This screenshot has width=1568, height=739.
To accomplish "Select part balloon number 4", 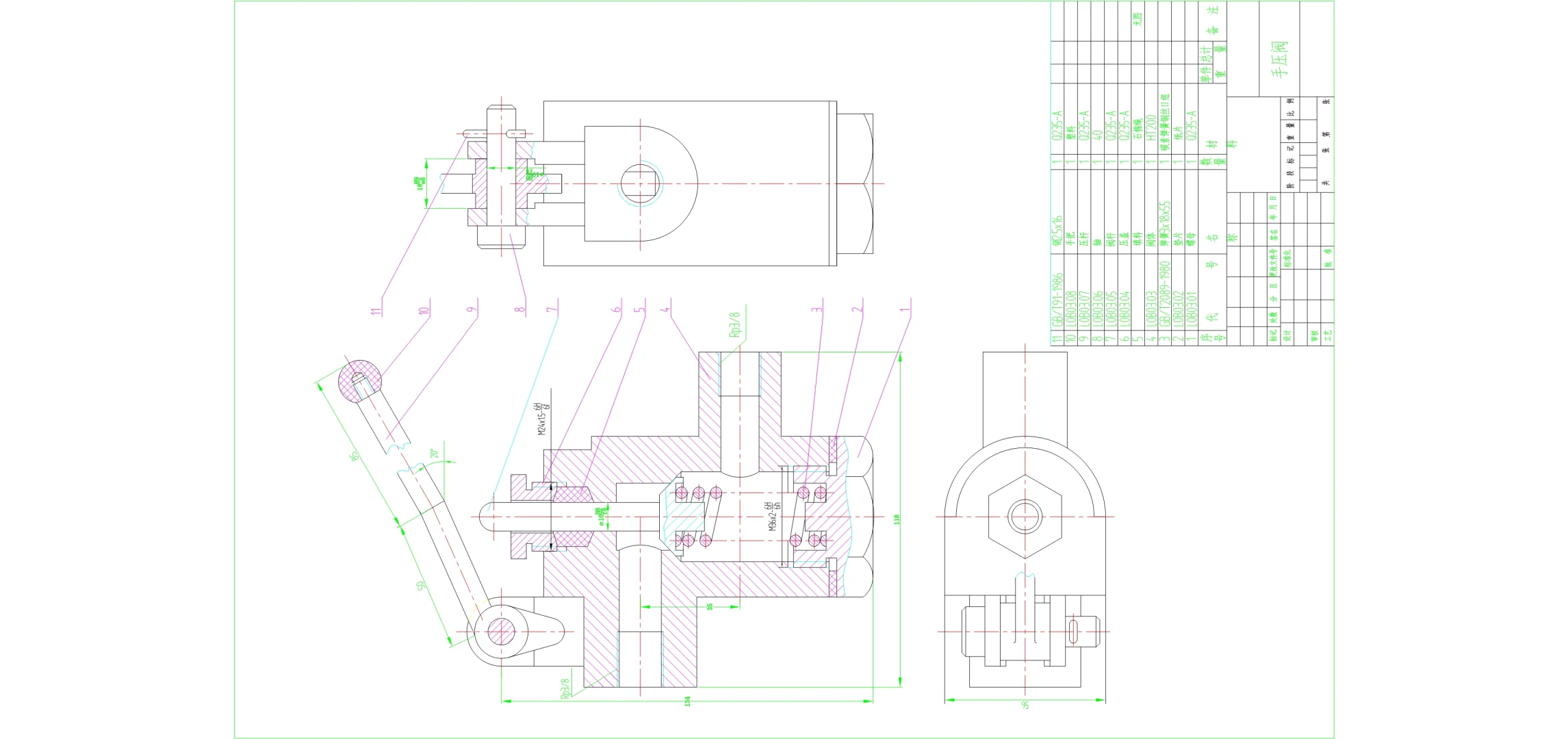I will click(x=665, y=309).
